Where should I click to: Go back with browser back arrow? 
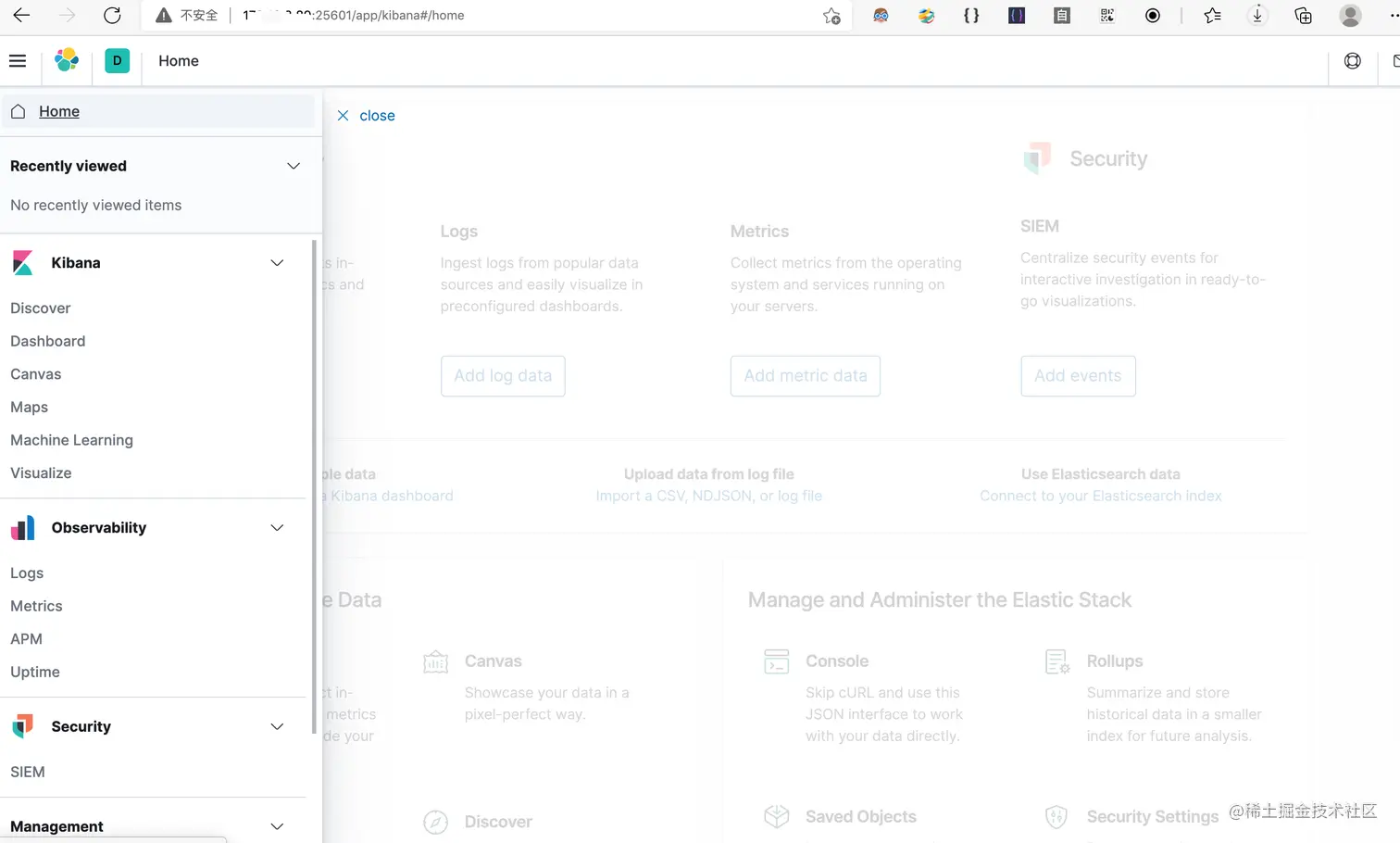point(21,15)
